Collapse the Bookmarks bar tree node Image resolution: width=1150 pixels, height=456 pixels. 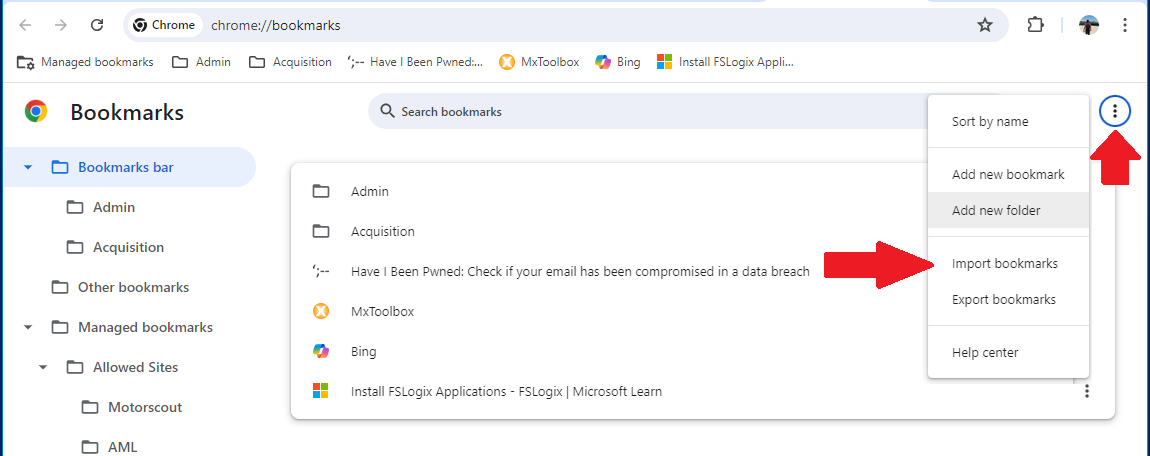(x=28, y=167)
